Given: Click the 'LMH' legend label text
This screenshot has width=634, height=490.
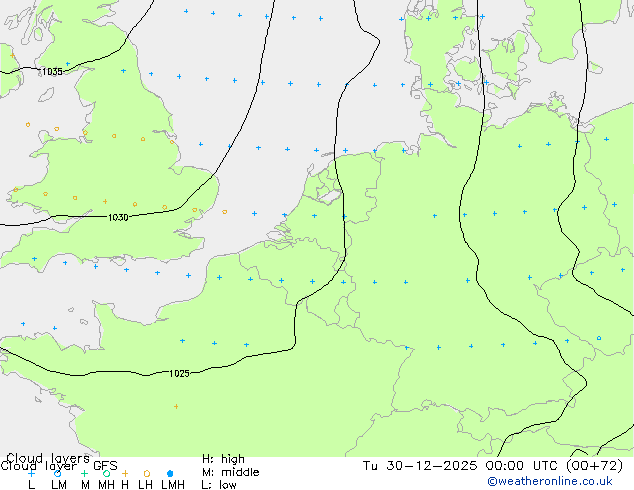Looking at the screenshot, I should coord(173,484).
